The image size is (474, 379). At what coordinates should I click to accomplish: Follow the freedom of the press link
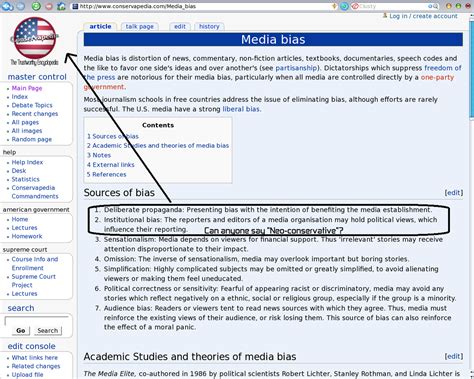(443, 68)
